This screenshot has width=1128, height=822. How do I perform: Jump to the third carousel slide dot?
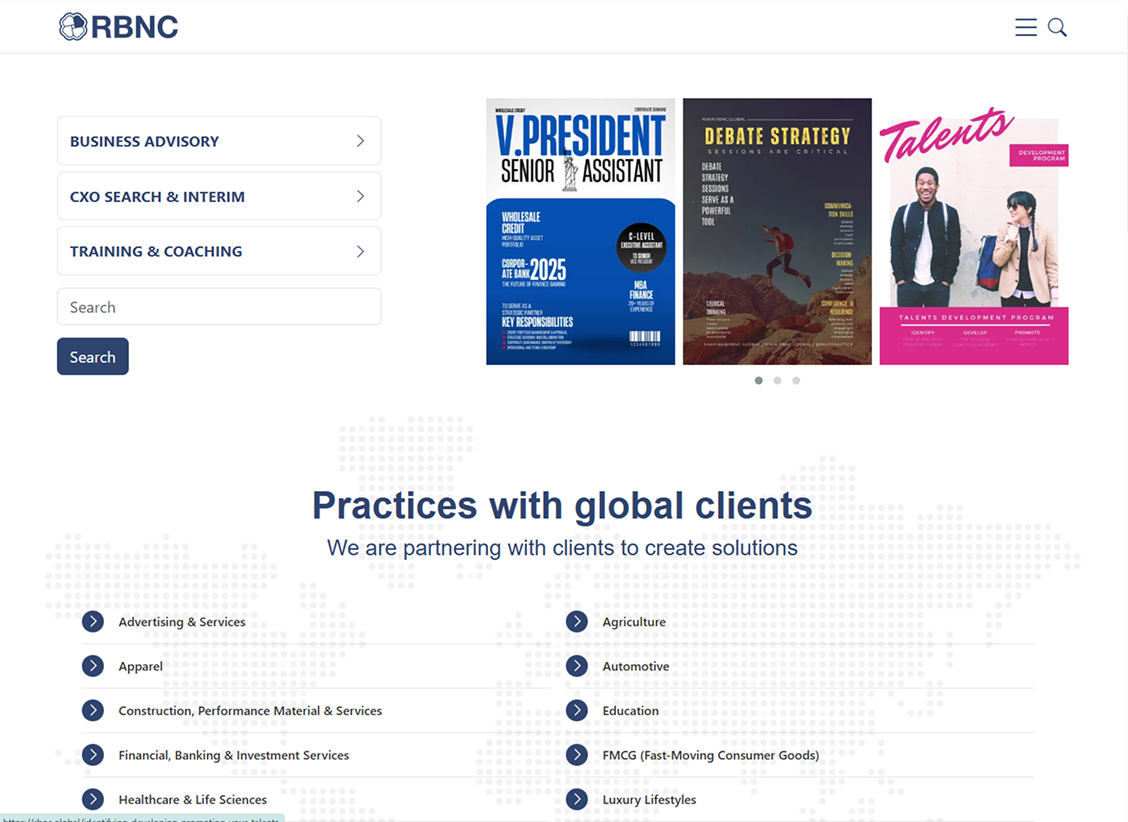[796, 381]
